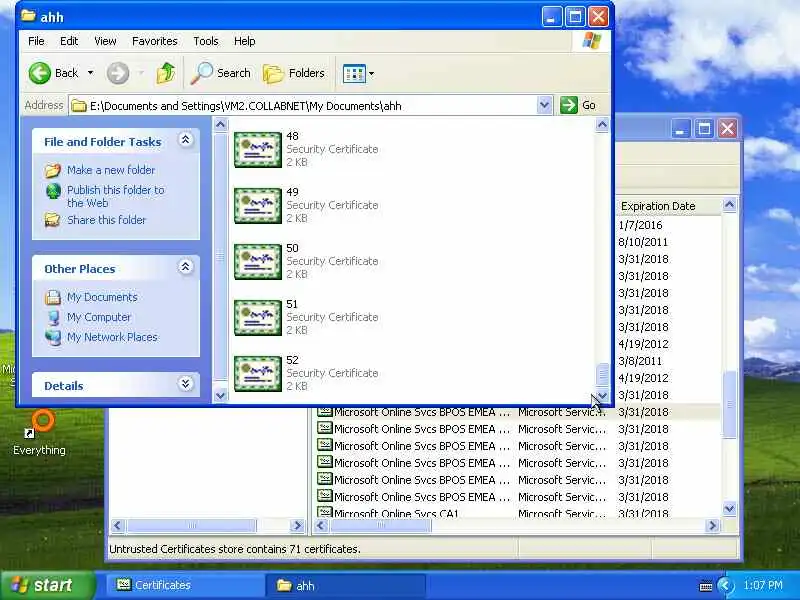Collapse the File and Folder Tasks panel
Image resolution: width=800 pixels, height=600 pixels.
pyautogui.click(x=186, y=140)
